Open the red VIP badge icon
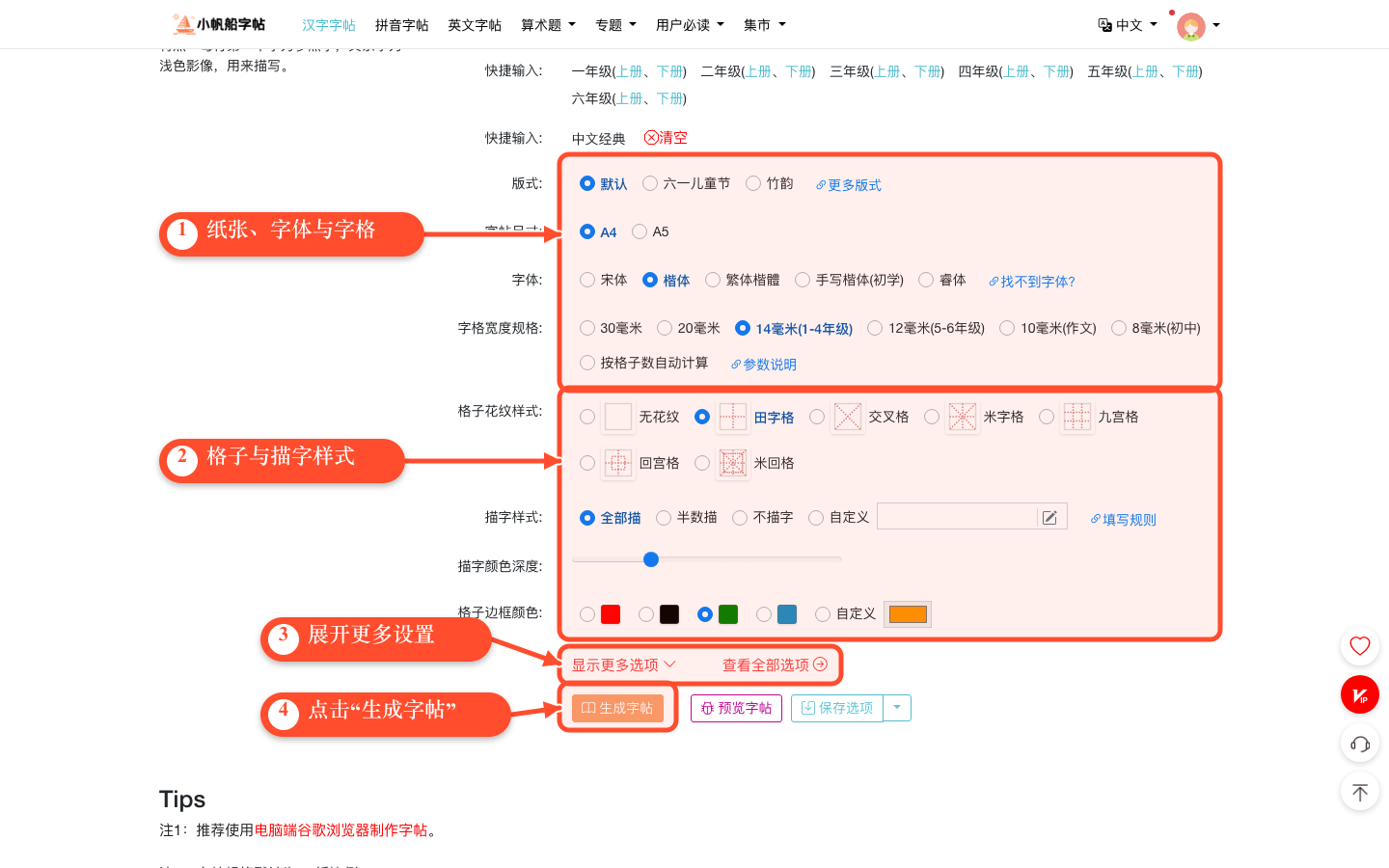The width and height of the screenshot is (1389, 868). (x=1360, y=694)
